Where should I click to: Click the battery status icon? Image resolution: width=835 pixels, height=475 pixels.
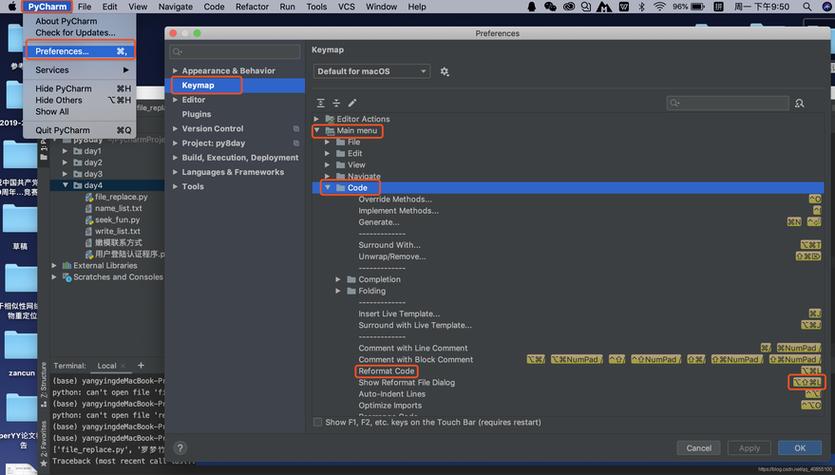pos(698,6)
